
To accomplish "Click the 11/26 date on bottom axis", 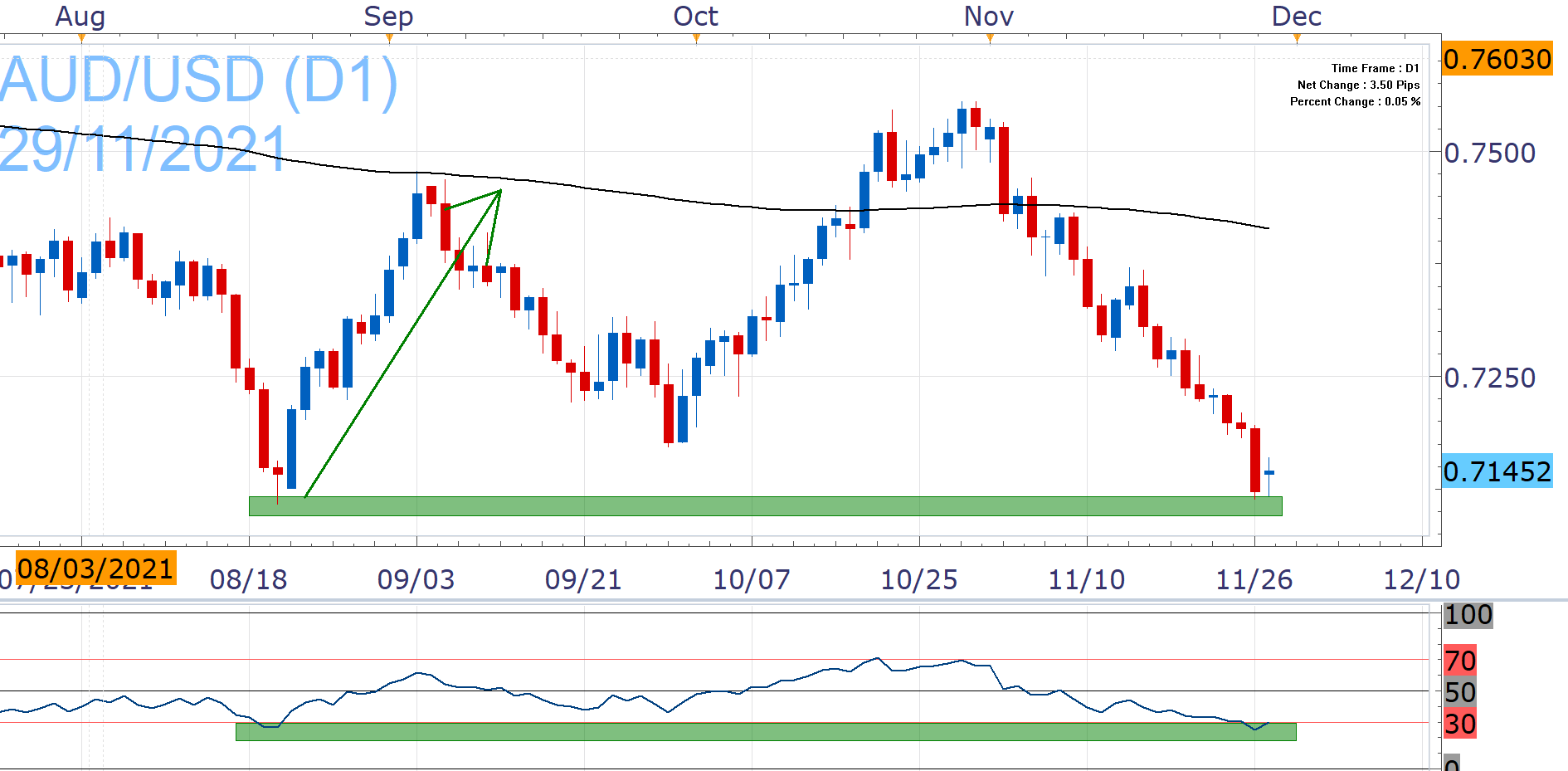I will (x=1254, y=579).
